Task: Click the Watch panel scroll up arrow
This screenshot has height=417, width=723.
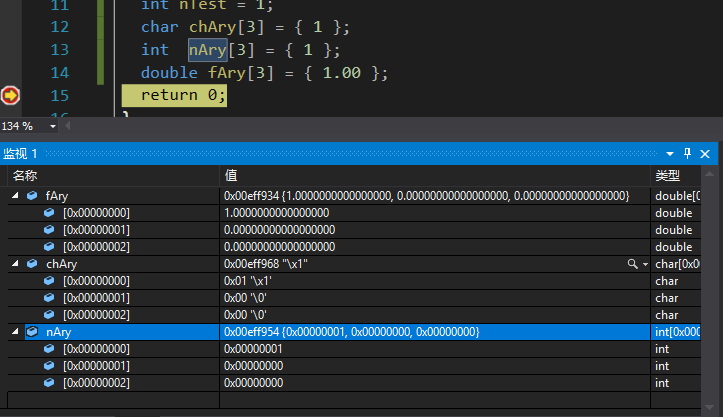Action: [x=710, y=174]
